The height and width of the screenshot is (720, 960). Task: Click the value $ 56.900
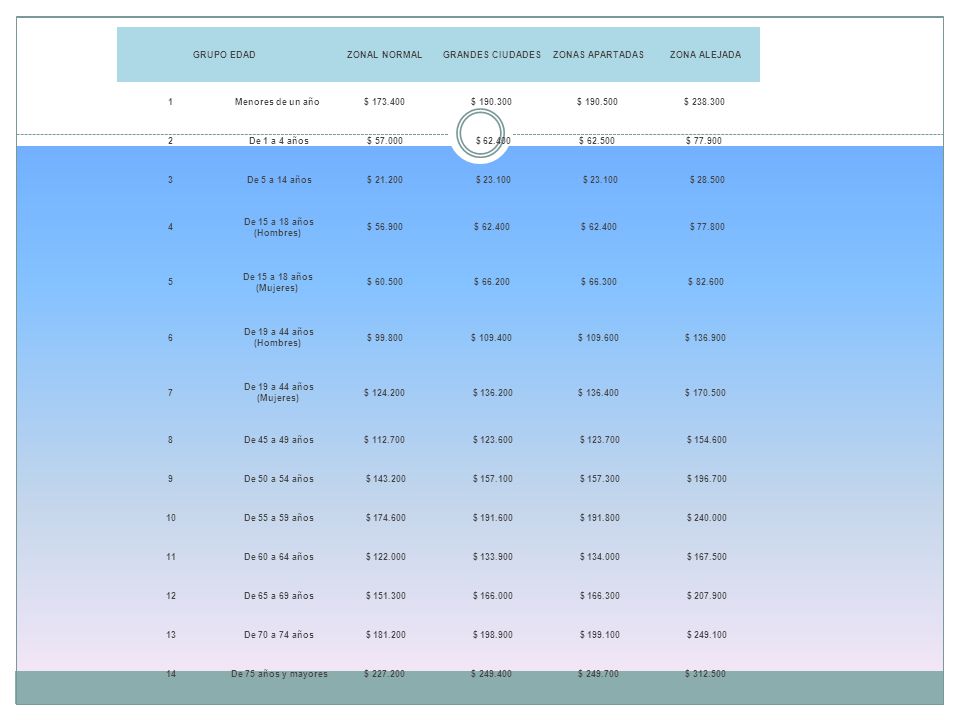coord(385,227)
